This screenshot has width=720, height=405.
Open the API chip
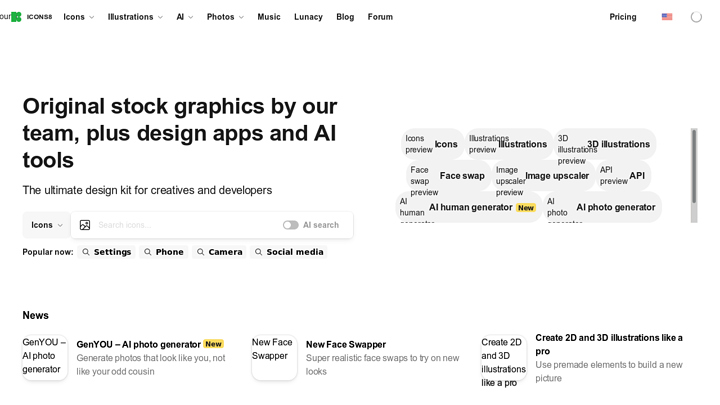(x=623, y=176)
